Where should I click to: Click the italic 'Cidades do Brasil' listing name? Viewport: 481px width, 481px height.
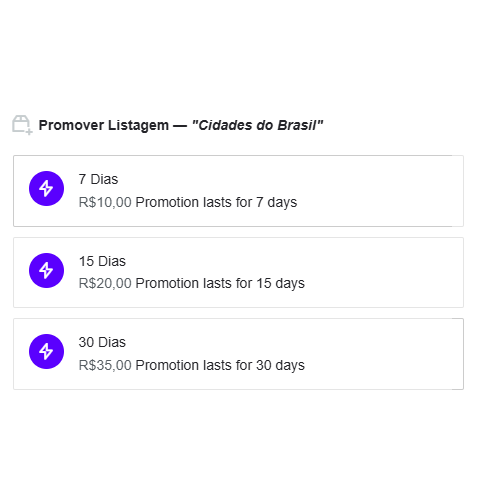point(257,125)
